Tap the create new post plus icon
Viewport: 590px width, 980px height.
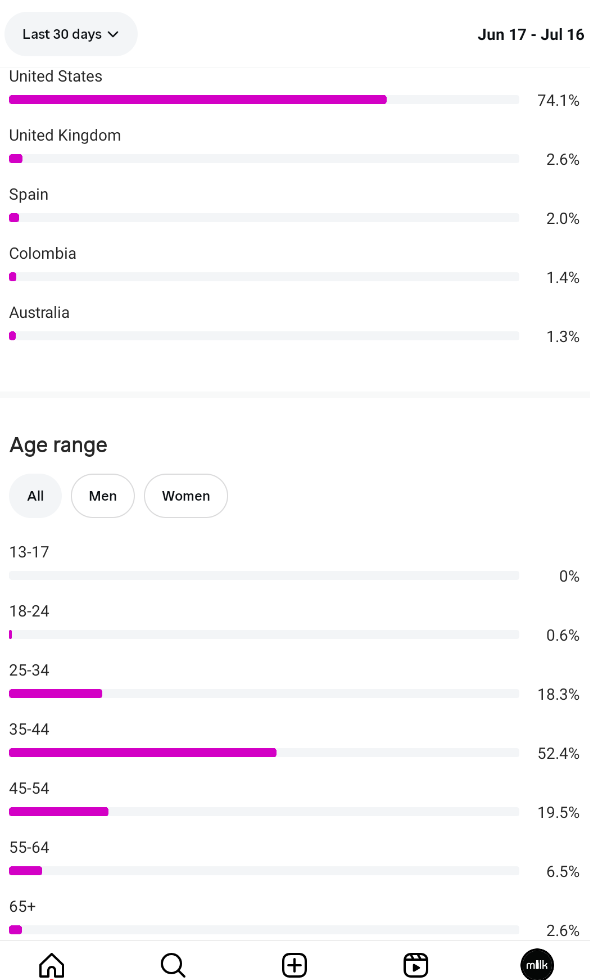tap(294, 964)
